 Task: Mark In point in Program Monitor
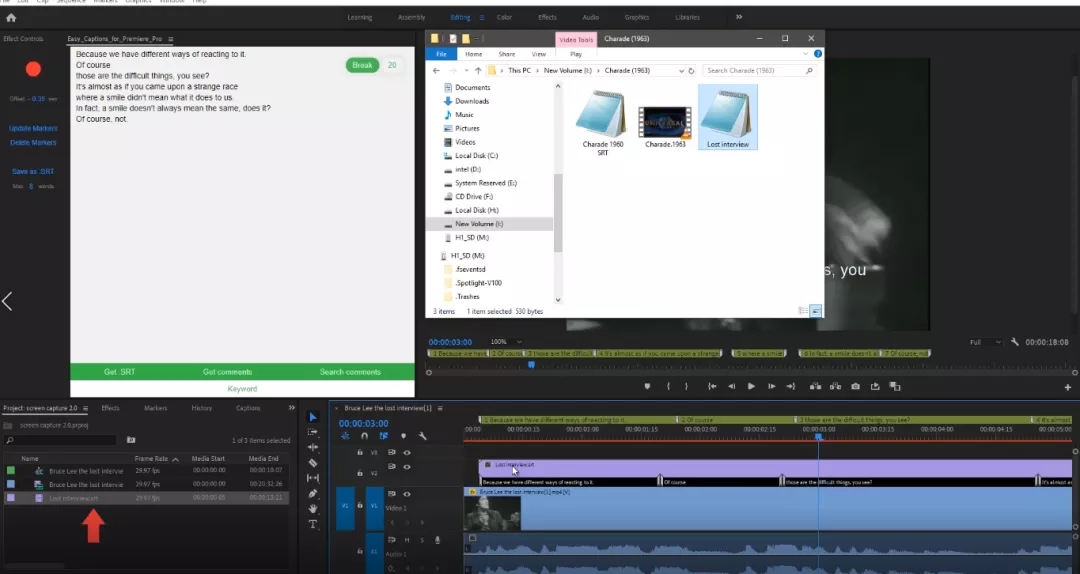tap(668, 387)
